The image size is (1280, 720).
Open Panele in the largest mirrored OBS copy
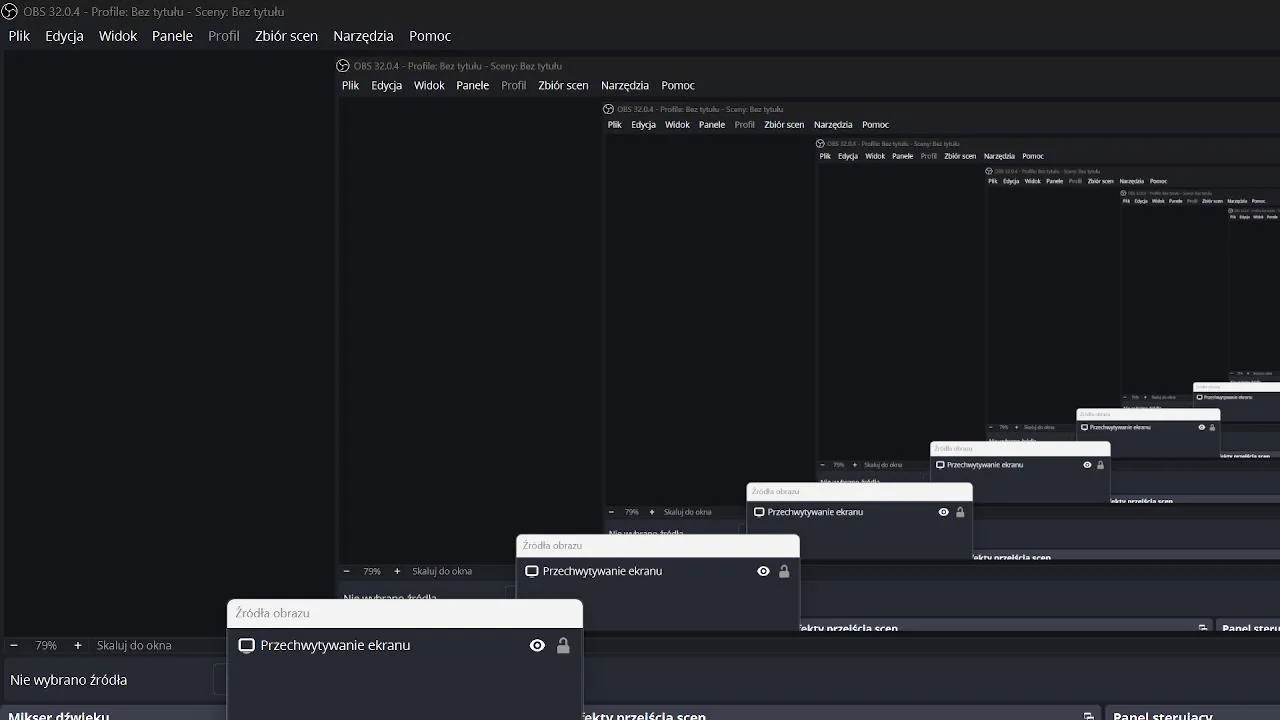(x=472, y=85)
